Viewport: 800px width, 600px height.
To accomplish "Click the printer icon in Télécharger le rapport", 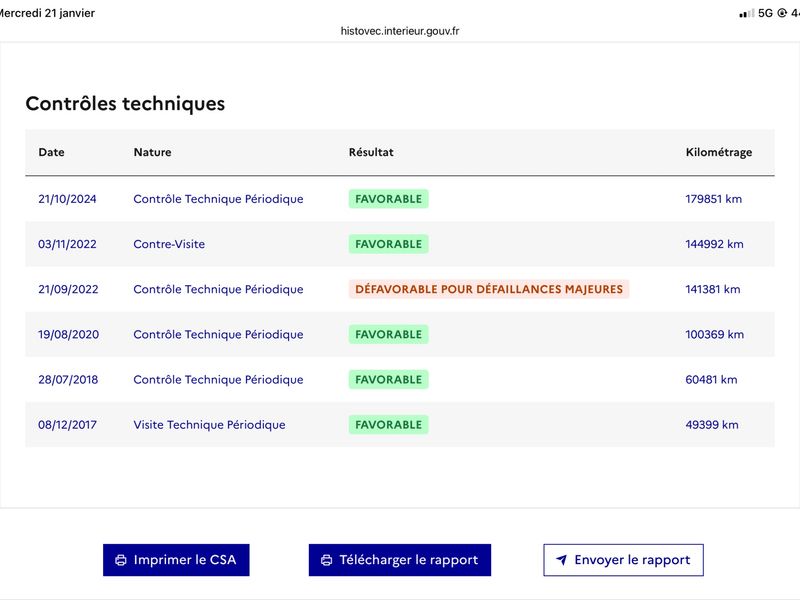I will pyautogui.click(x=326, y=560).
